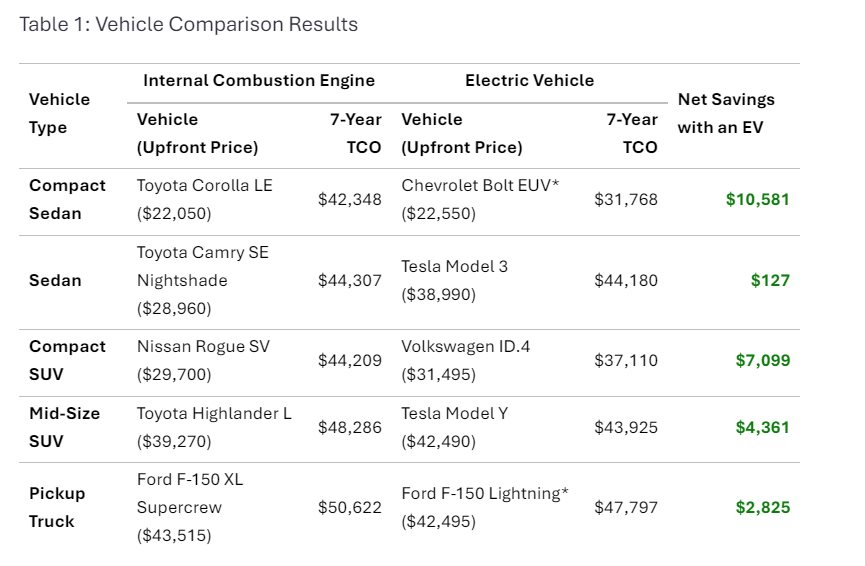Click the Toyota Corolla LE cell
Image resolution: width=865 pixels, height=566 pixels.
(204, 199)
